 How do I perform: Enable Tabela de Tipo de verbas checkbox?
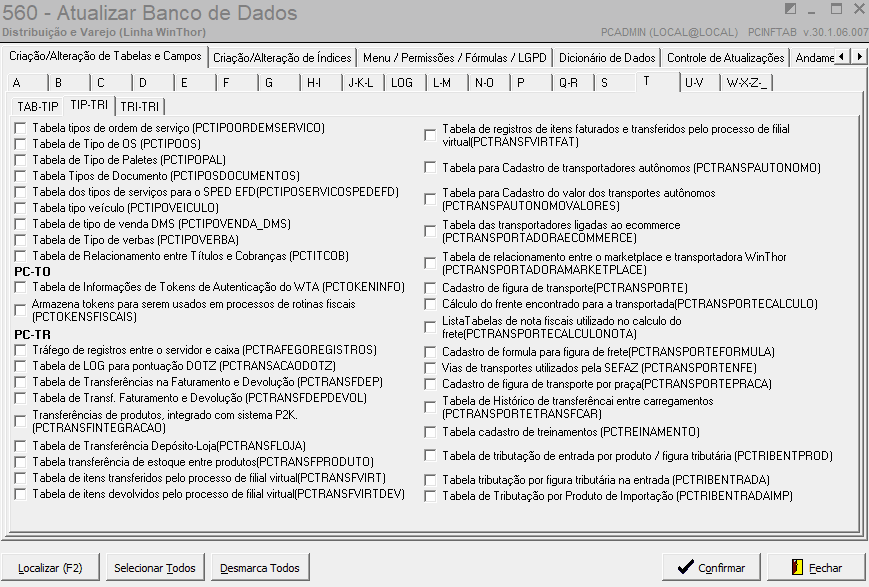pos(21,240)
